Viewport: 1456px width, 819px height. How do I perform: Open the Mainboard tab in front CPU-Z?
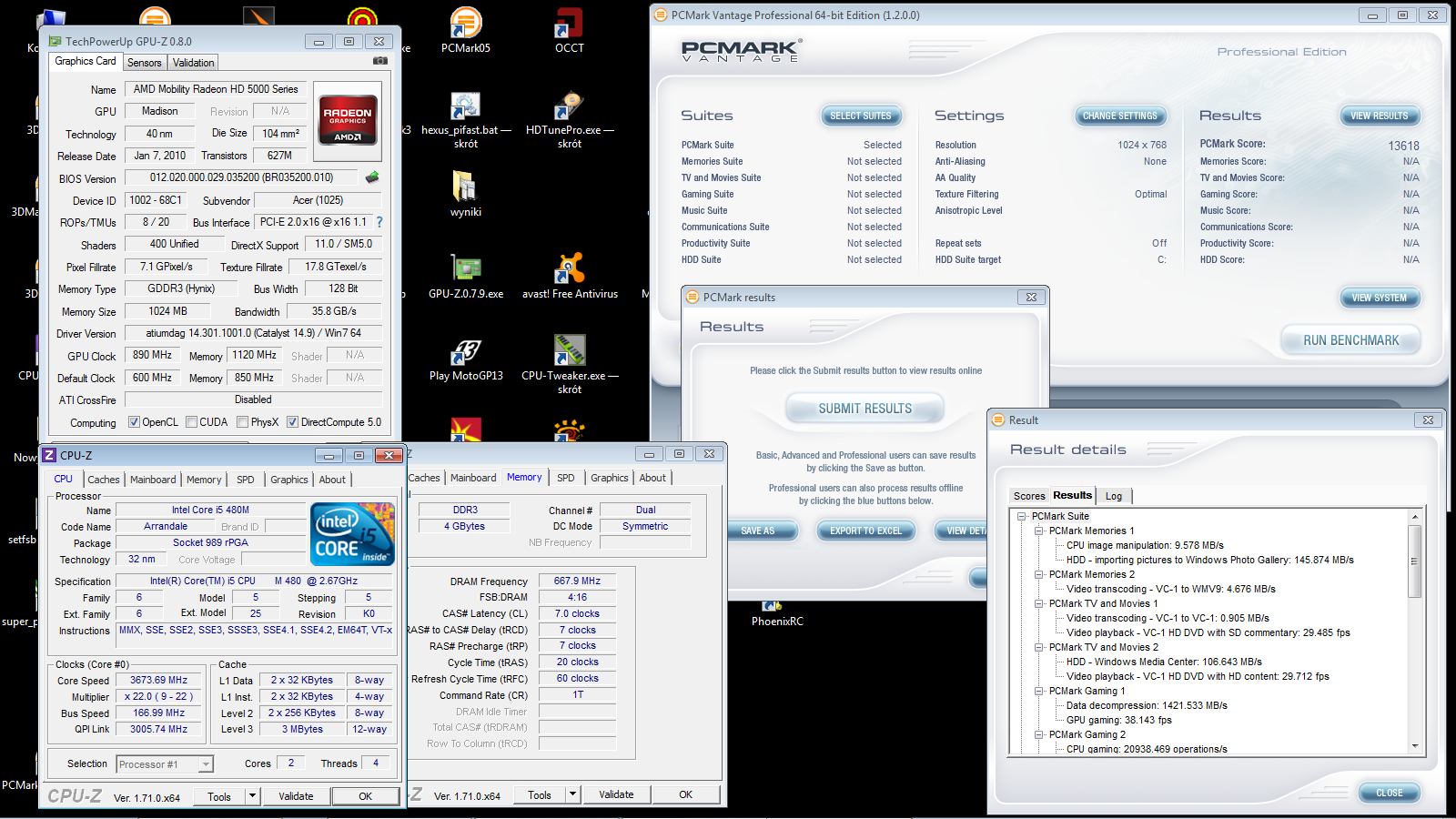(153, 480)
